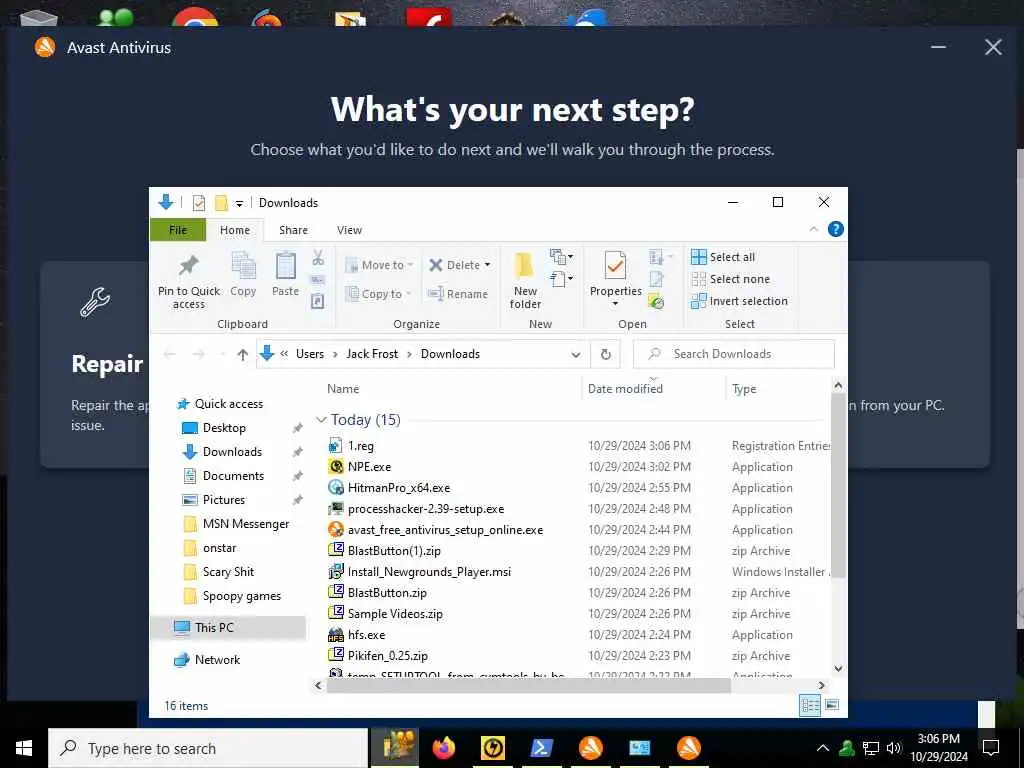Click the Up one level arrow

coord(242,355)
